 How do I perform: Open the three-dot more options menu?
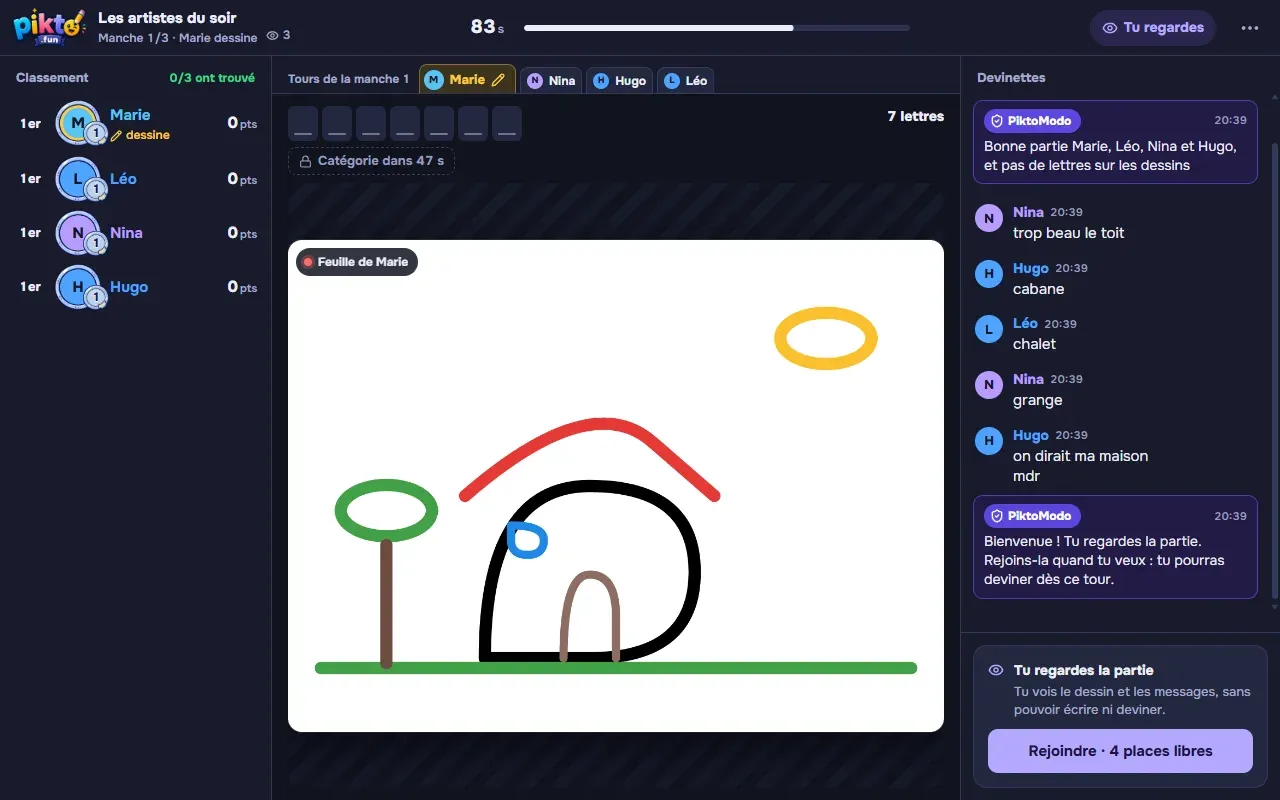click(x=1250, y=28)
